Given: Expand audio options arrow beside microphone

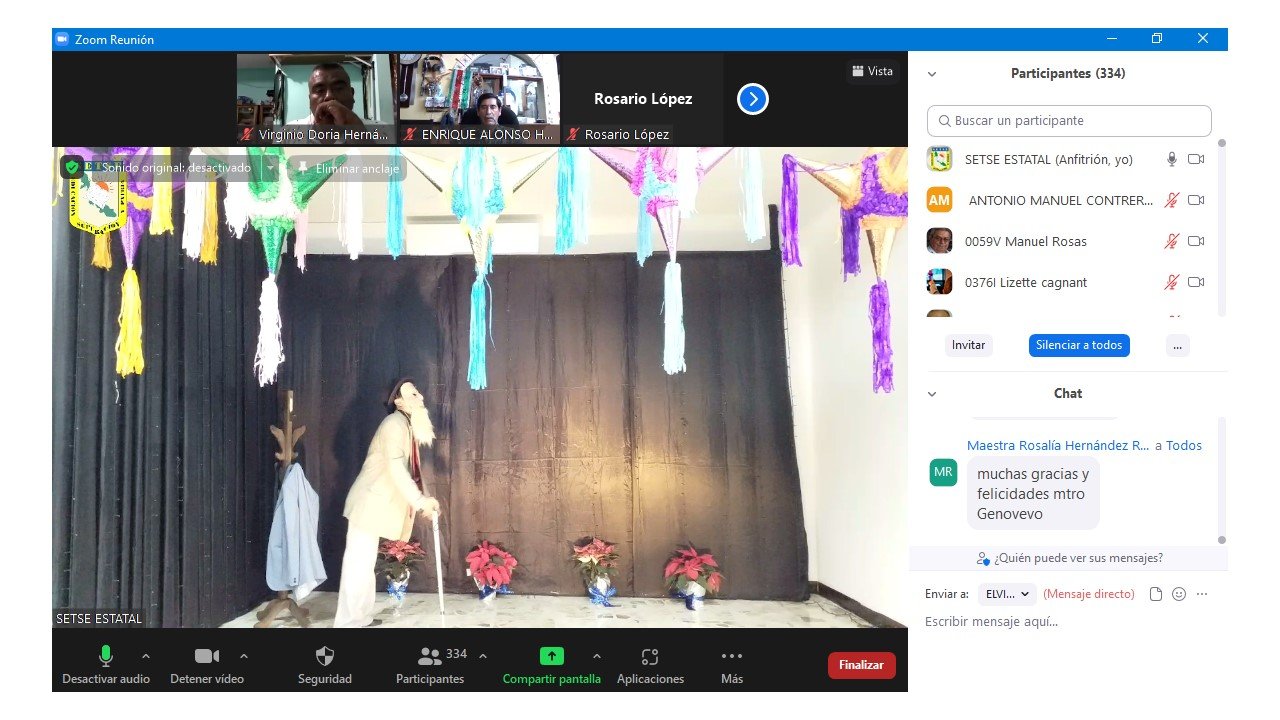Looking at the screenshot, I should (146, 656).
